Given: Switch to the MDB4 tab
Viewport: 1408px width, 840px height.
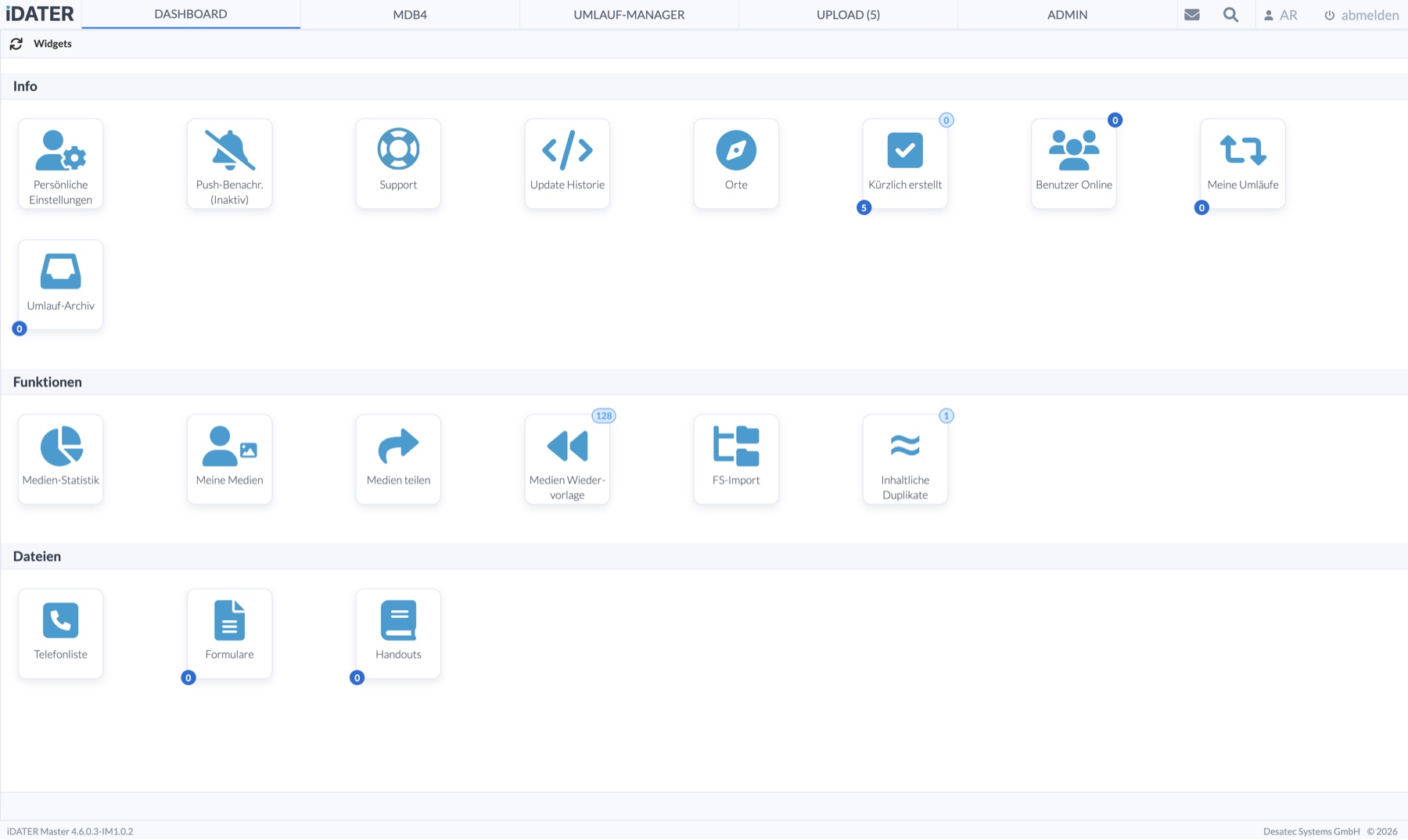Looking at the screenshot, I should click(x=410, y=14).
